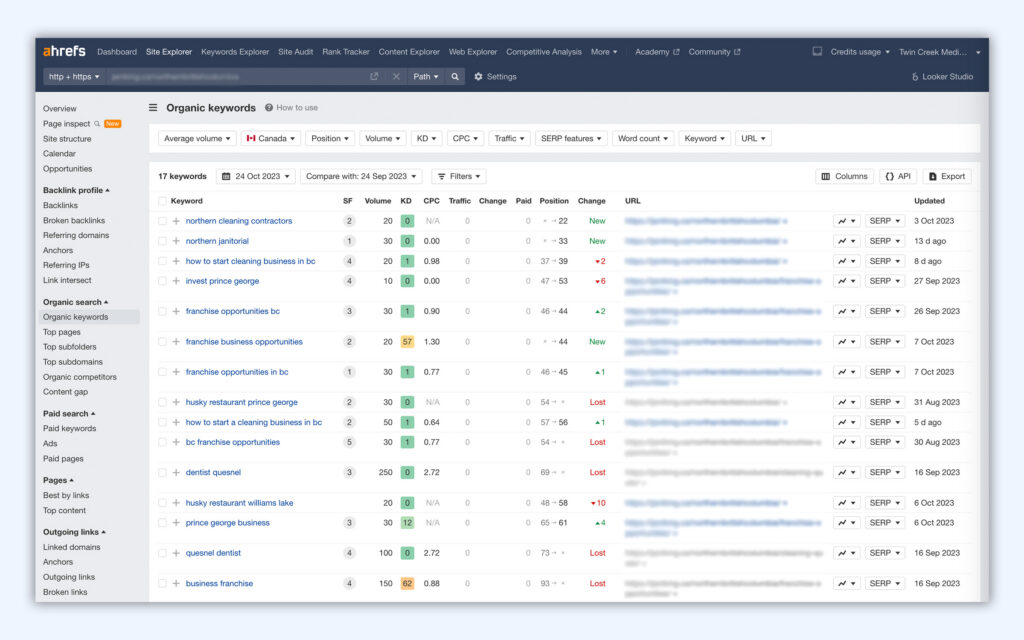Click the ahrefs logo
The width and height of the screenshot is (1024, 640).
coord(64,51)
